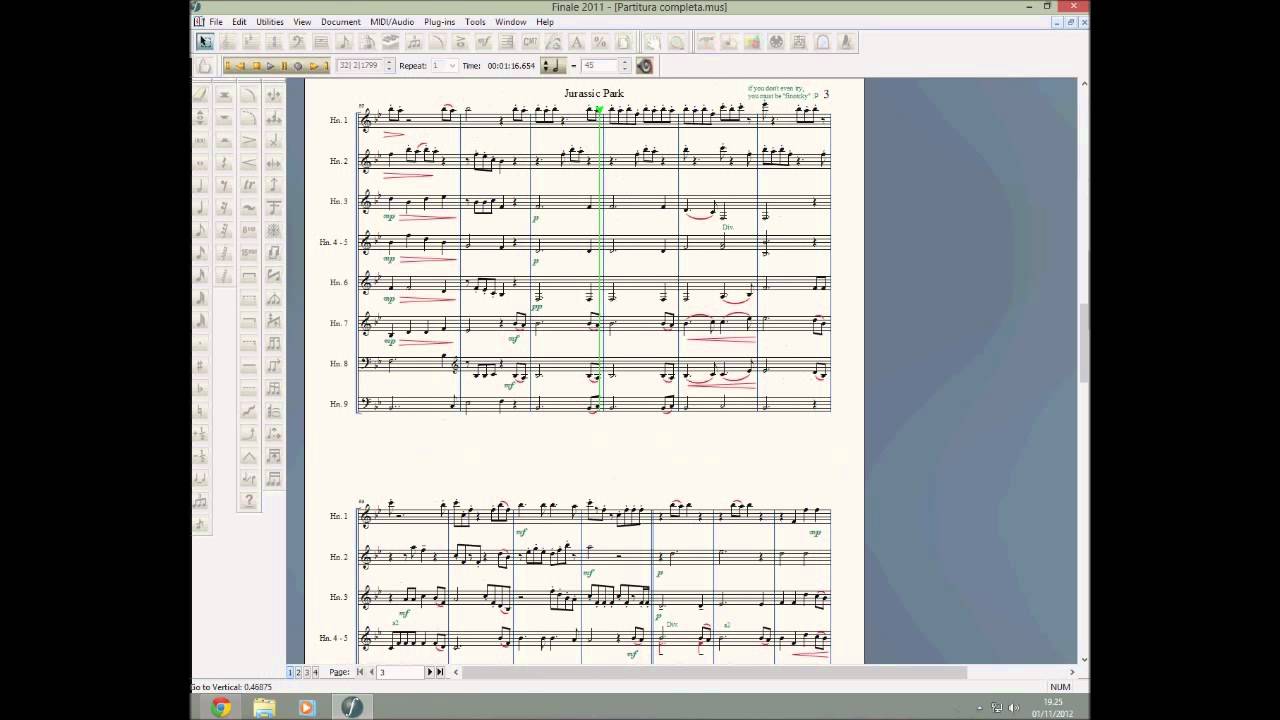Jump to the last page
The height and width of the screenshot is (720, 1280).
click(440, 672)
